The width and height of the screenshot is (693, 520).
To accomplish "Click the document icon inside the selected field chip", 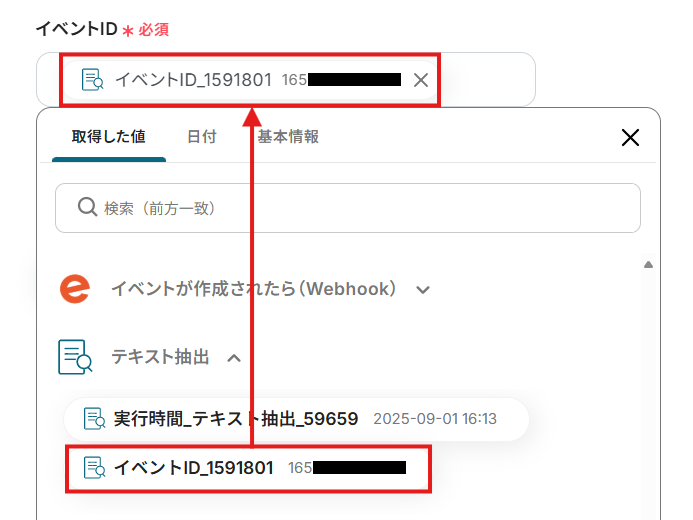I will (92, 80).
